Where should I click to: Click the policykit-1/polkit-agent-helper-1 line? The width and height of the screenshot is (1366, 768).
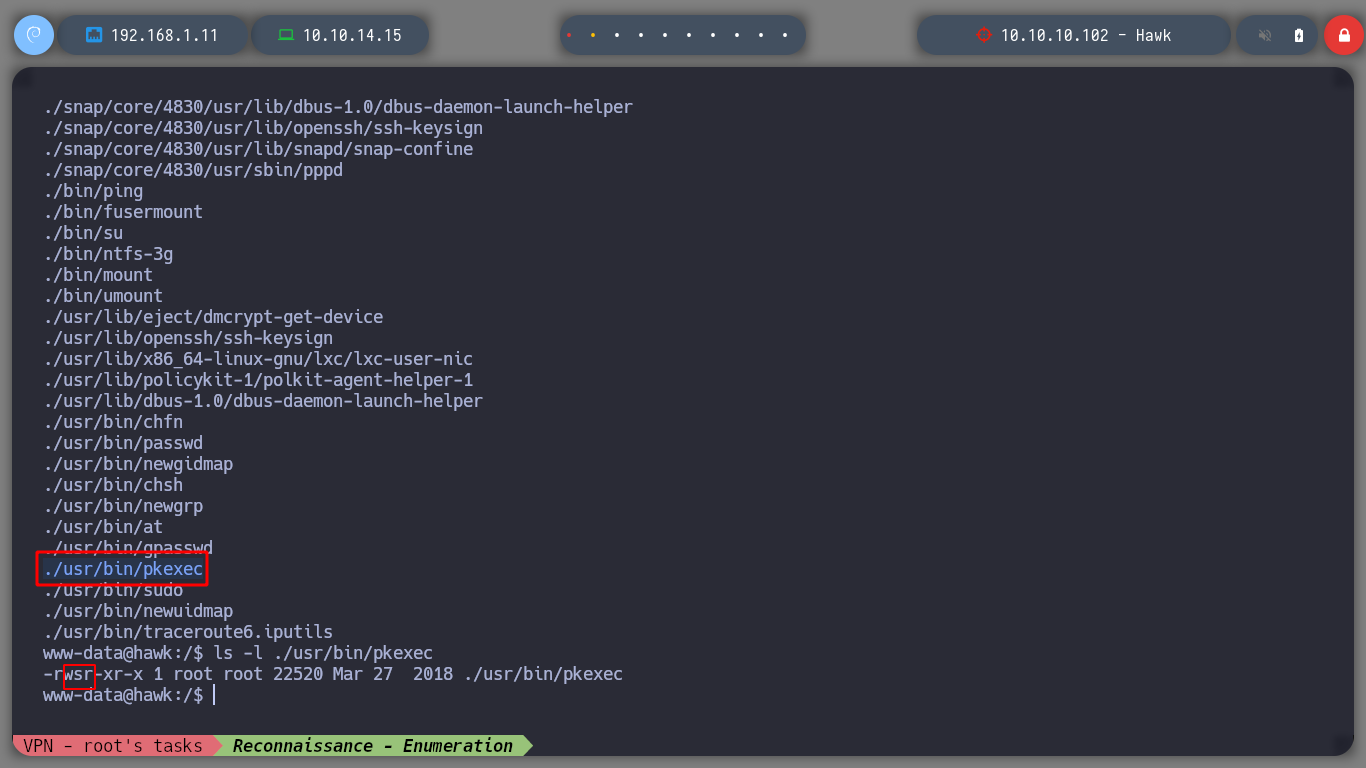[258, 380]
